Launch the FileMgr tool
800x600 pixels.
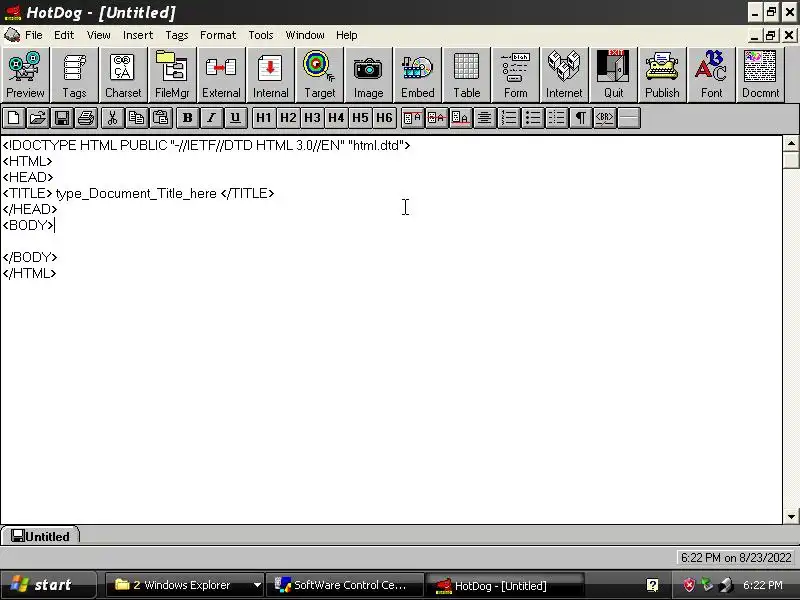tap(172, 75)
